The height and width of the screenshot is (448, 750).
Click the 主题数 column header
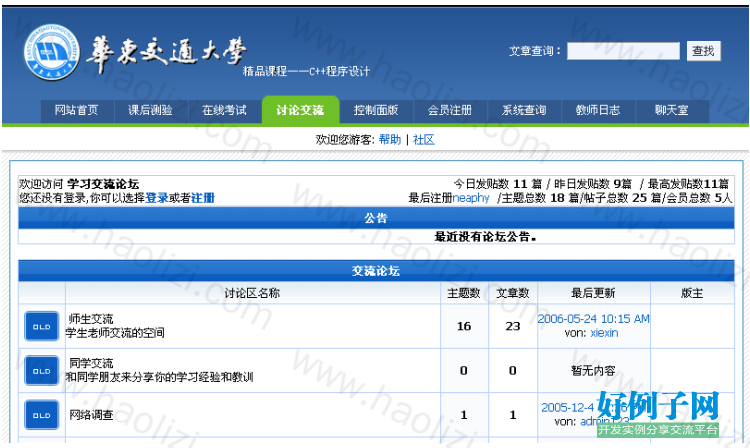464,293
